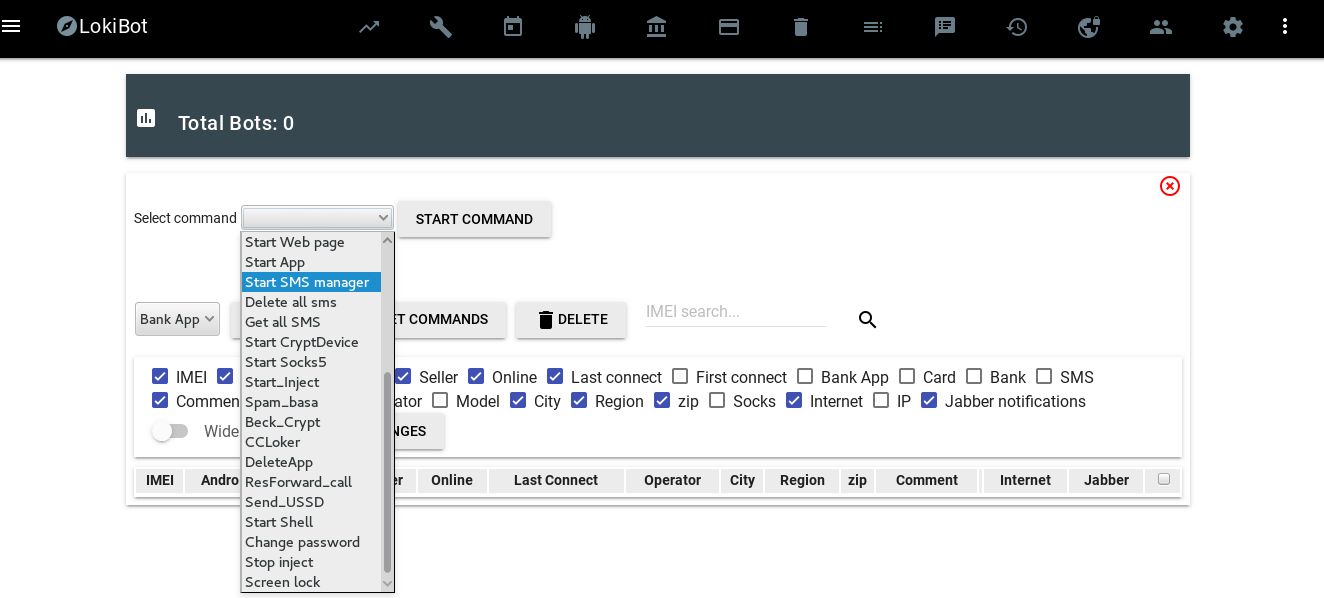Choose the DeleteApp option
The height and width of the screenshot is (598, 1324).
coord(311,462)
